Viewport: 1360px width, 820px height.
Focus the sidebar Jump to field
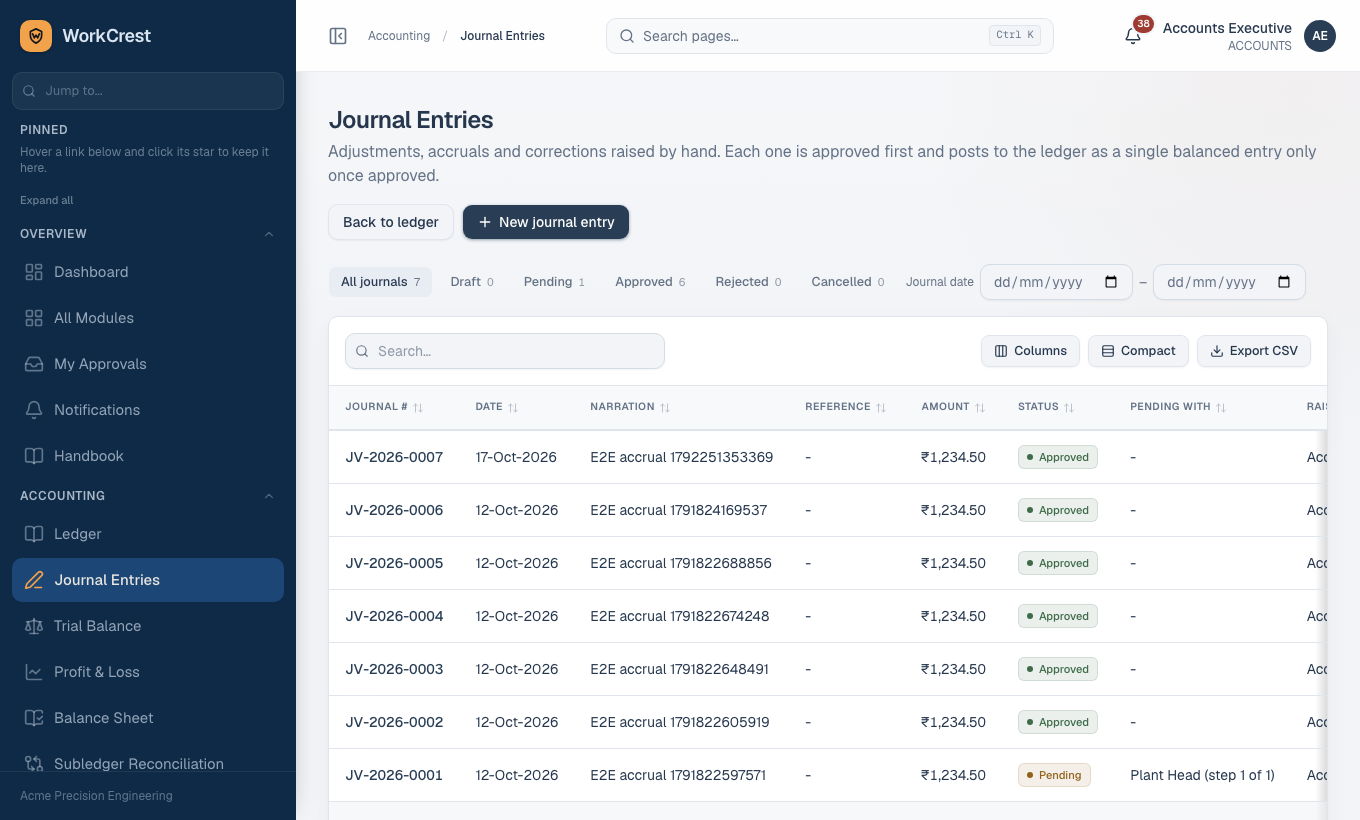148,91
